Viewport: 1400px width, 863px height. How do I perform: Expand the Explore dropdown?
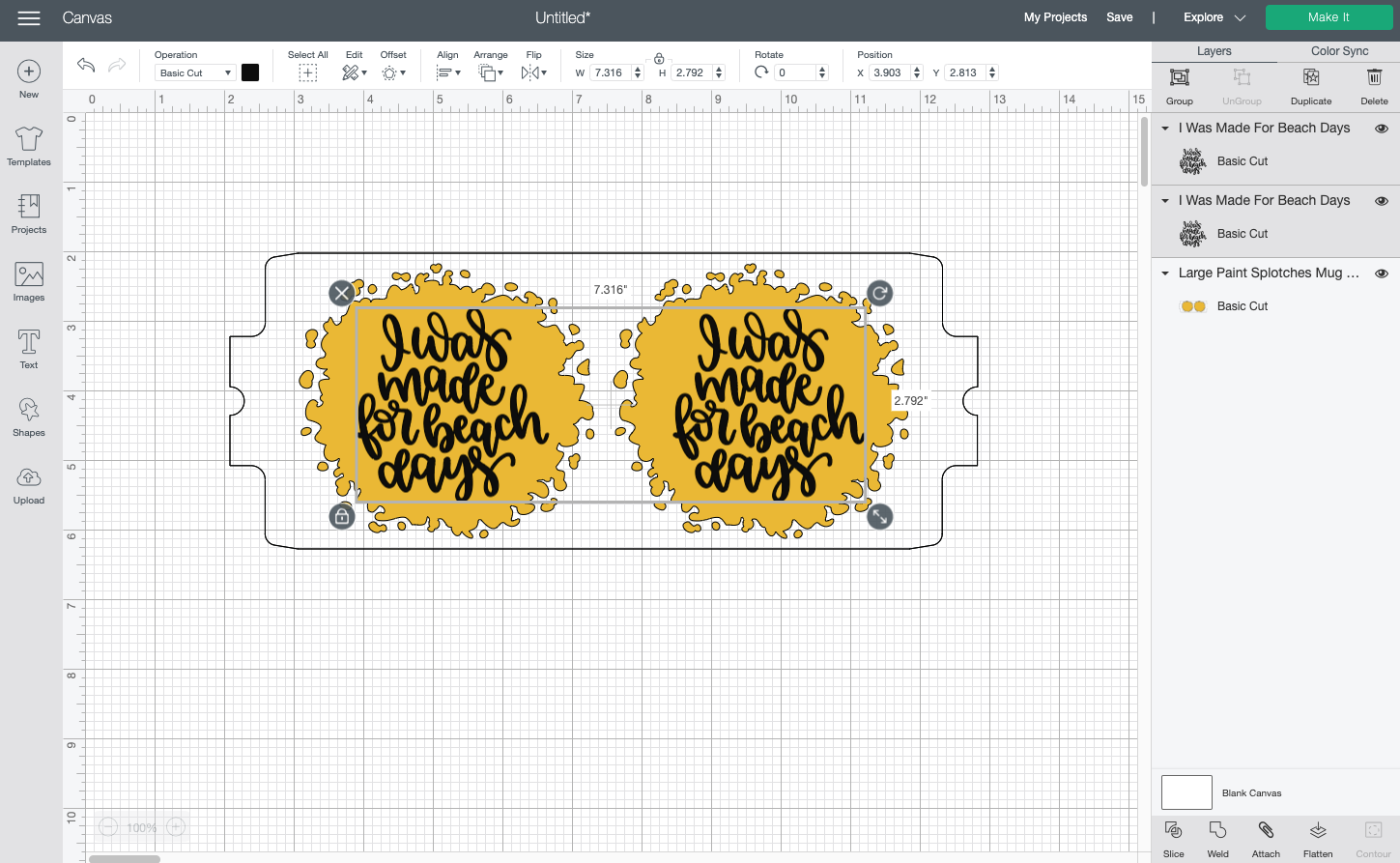click(1214, 17)
